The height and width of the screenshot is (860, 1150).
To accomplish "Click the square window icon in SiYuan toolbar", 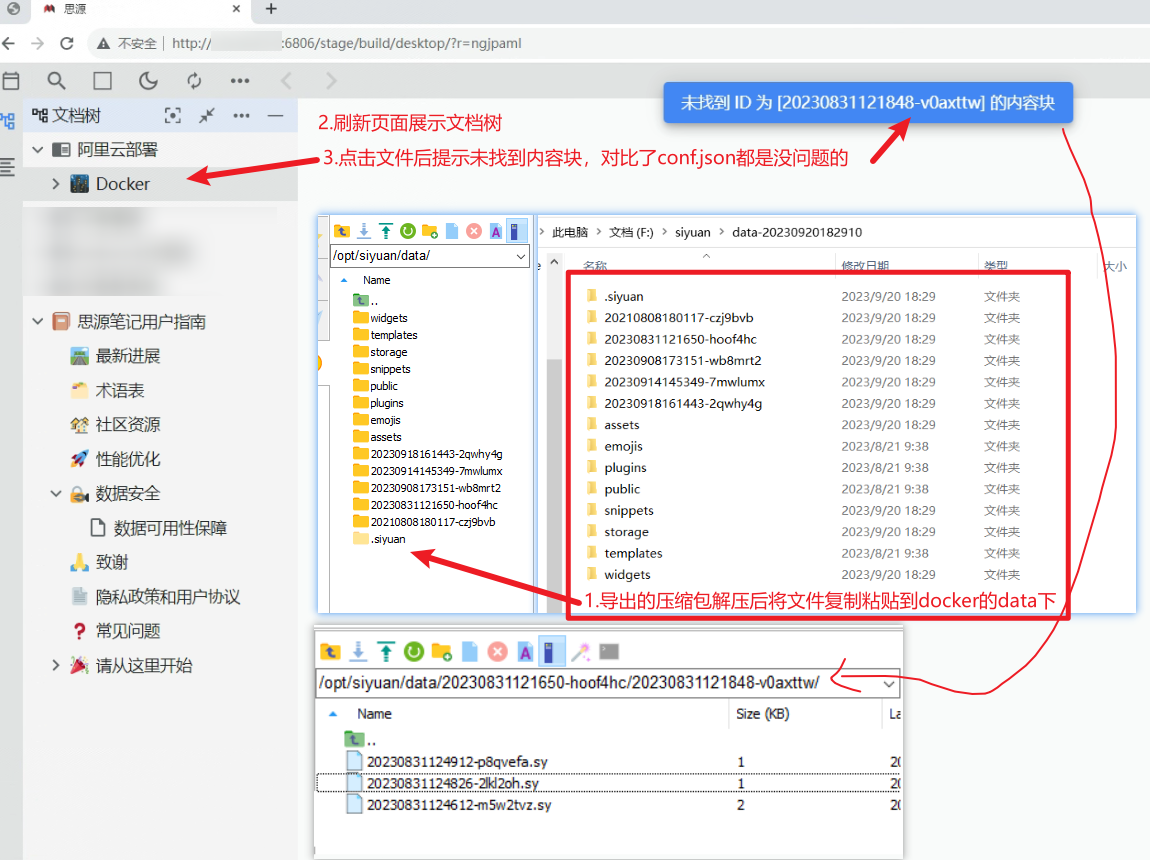I will 103,81.
